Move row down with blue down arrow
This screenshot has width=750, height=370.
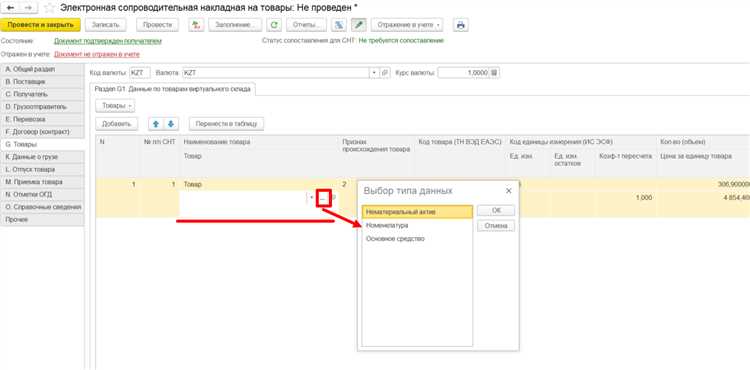pos(171,124)
